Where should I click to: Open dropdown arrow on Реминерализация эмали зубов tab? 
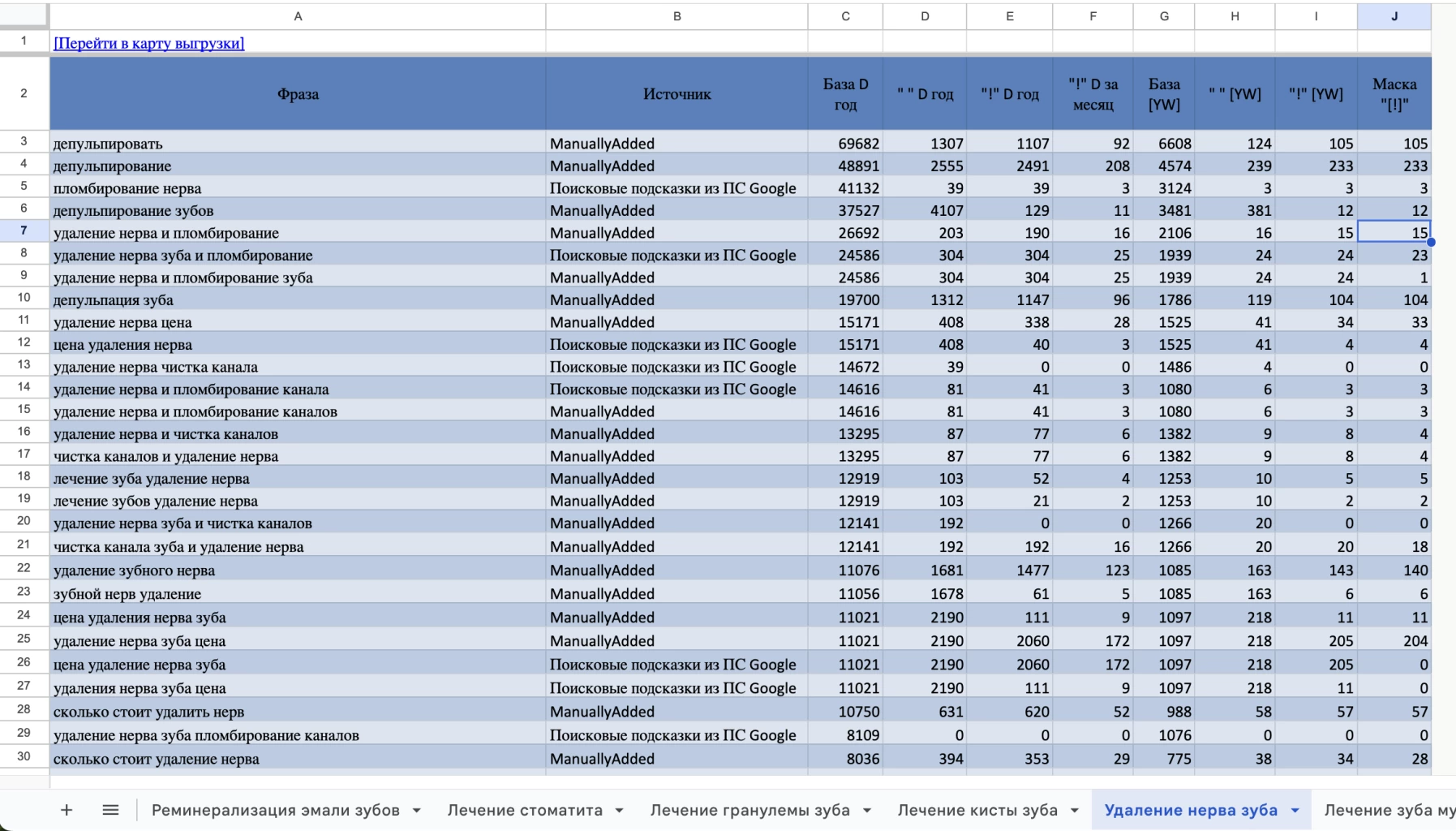point(416,810)
